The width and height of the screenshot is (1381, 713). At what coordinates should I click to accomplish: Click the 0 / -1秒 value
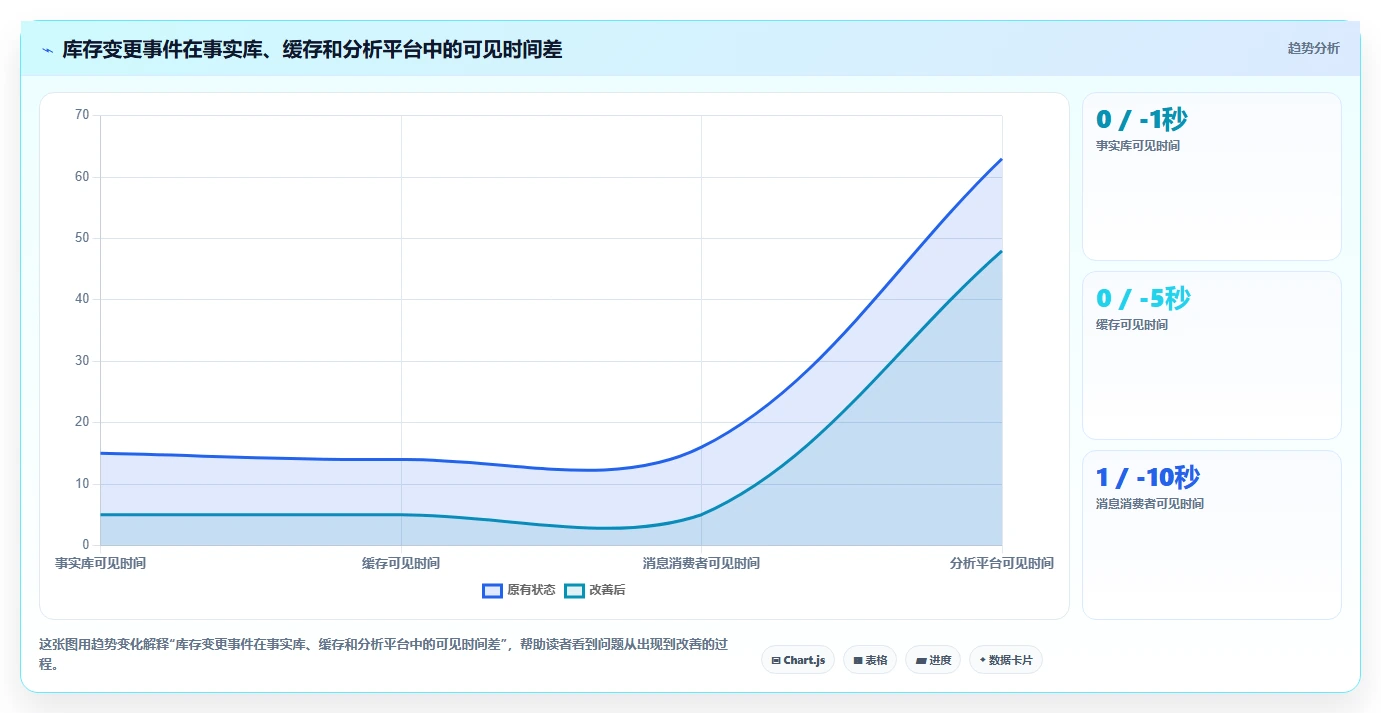[x=1142, y=120]
